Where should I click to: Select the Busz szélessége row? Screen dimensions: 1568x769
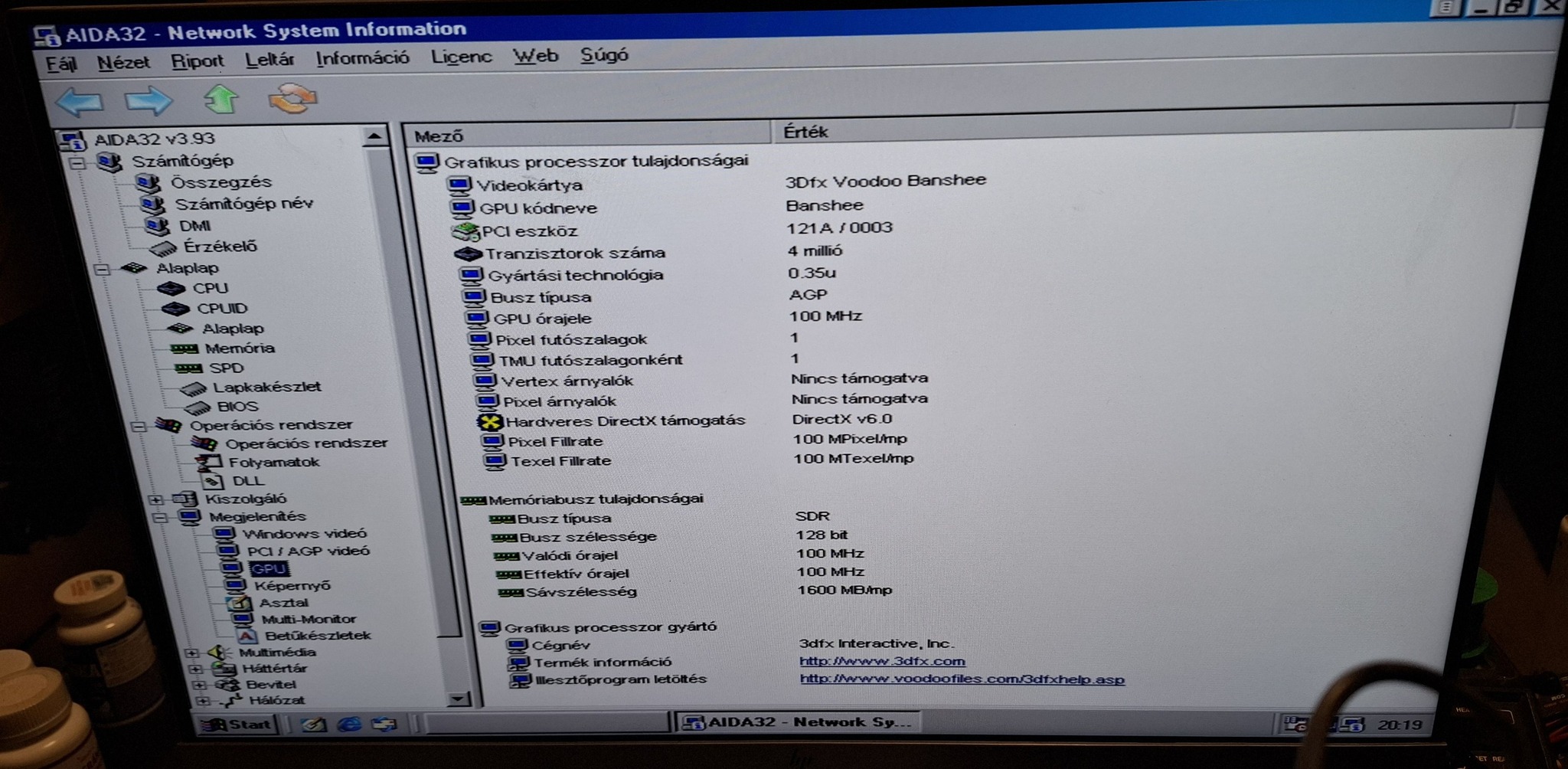tap(588, 537)
